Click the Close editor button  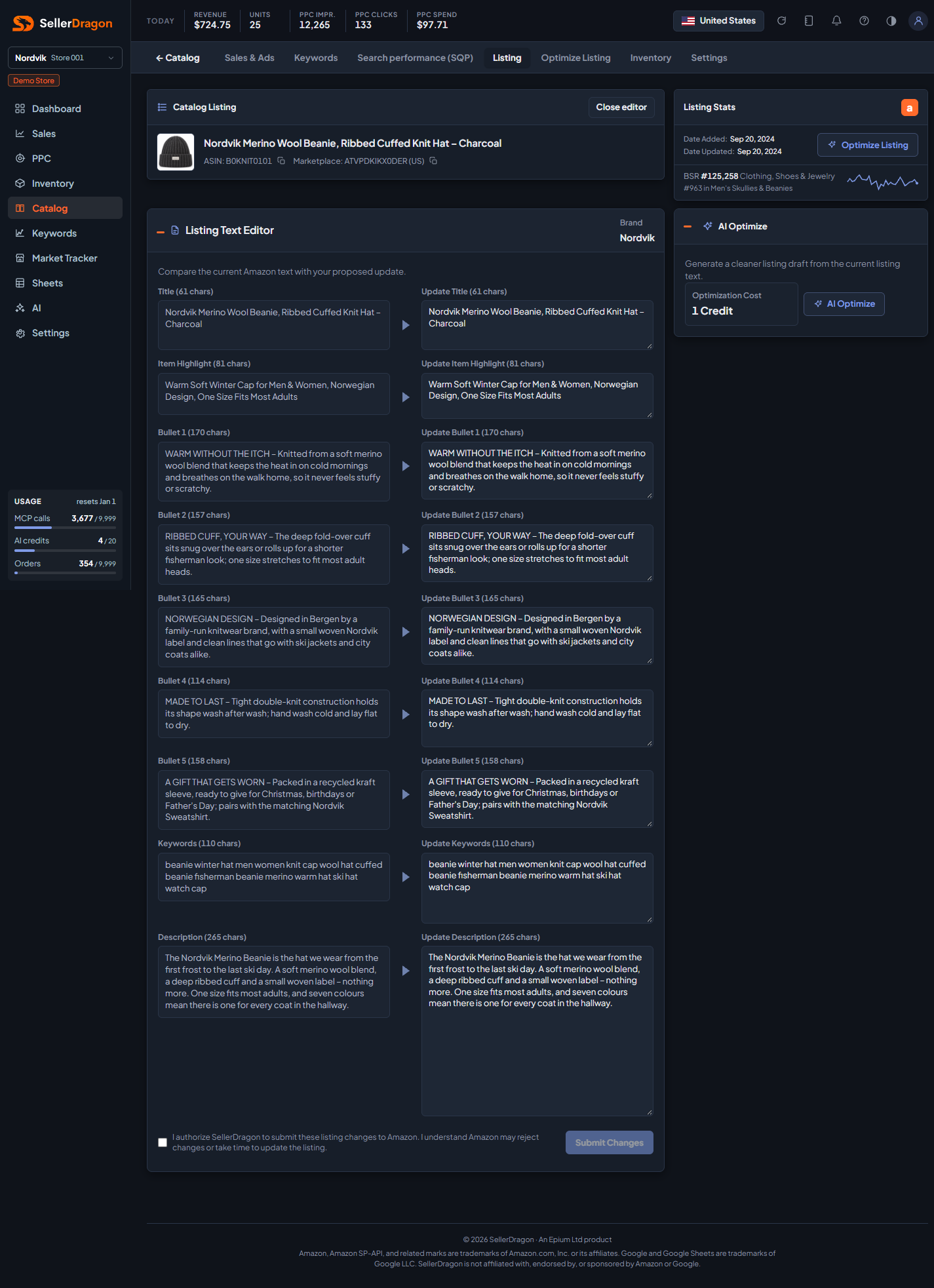[621, 107]
